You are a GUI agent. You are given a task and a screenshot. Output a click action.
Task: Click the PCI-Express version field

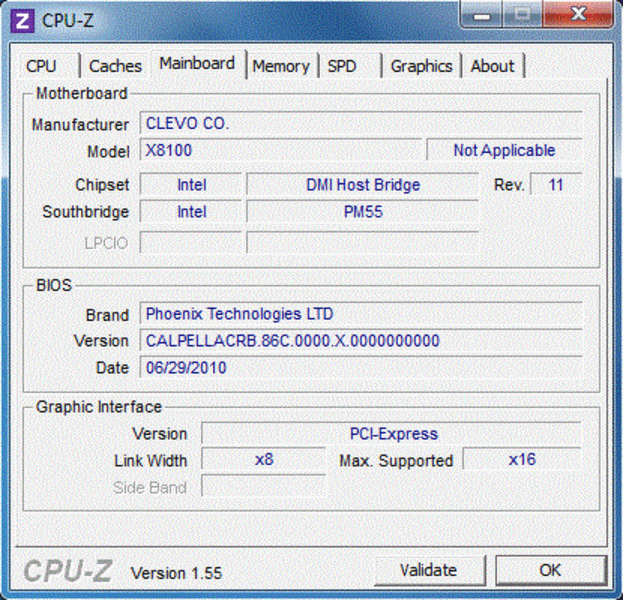click(x=391, y=434)
